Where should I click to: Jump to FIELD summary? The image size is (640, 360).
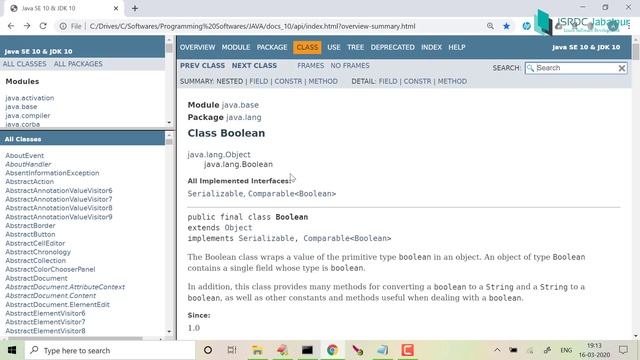point(259,81)
